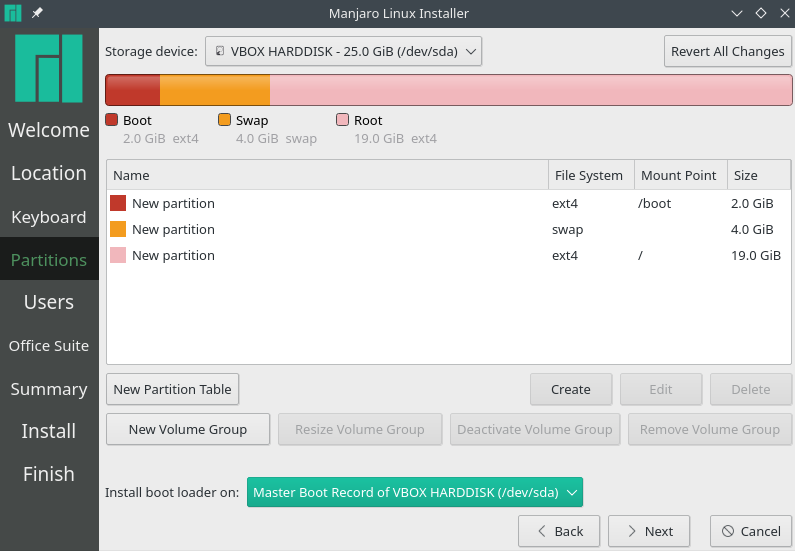Select the swap New partition row
The height and width of the screenshot is (551, 795).
point(448,230)
